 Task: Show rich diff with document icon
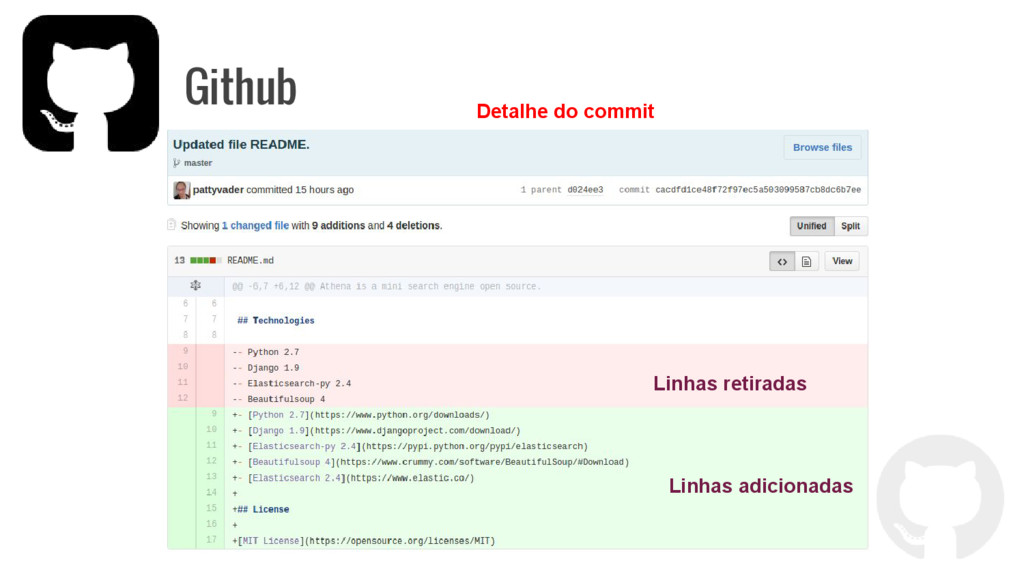(807, 261)
